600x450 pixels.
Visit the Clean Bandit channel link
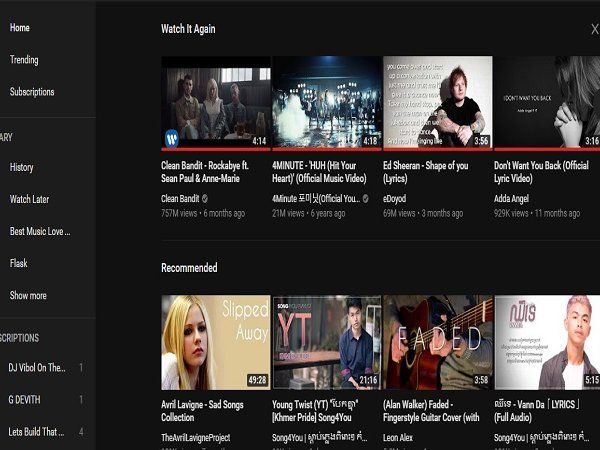(180, 199)
